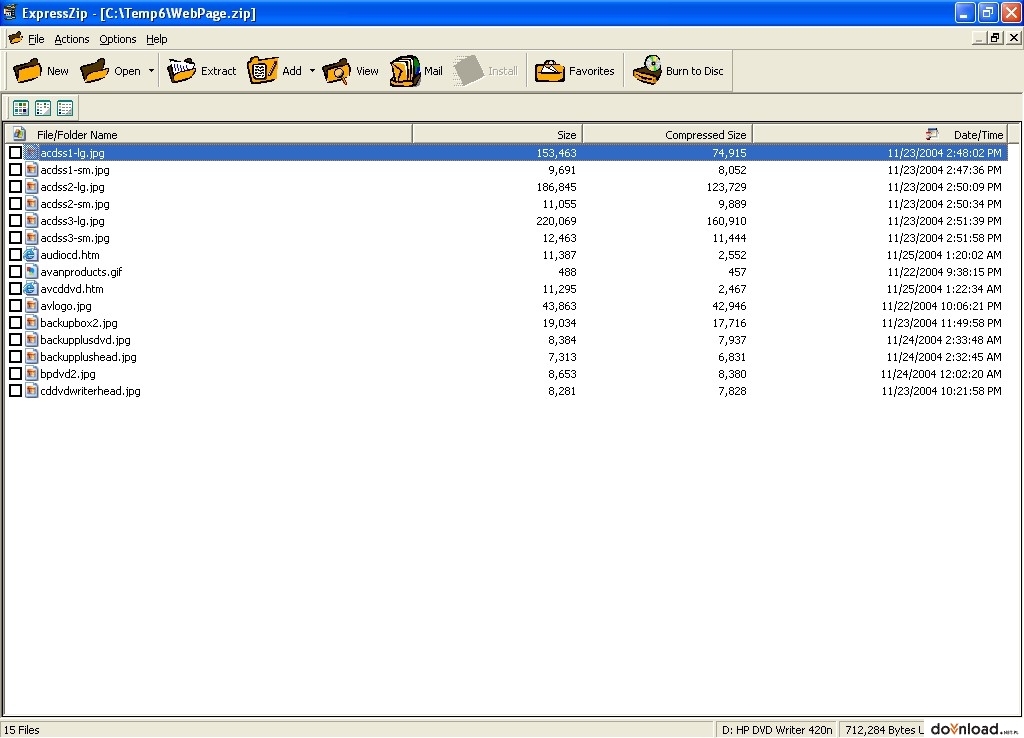Click the 220,069 size value

coord(556,221)
